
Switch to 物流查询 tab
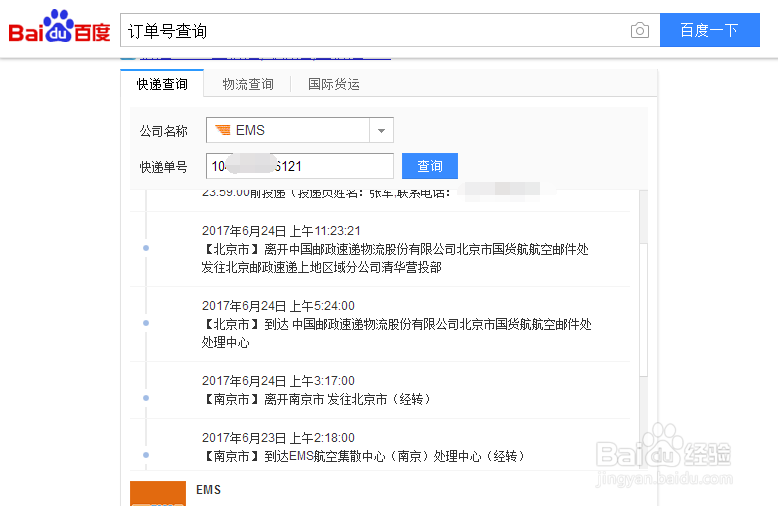[248, 84]
